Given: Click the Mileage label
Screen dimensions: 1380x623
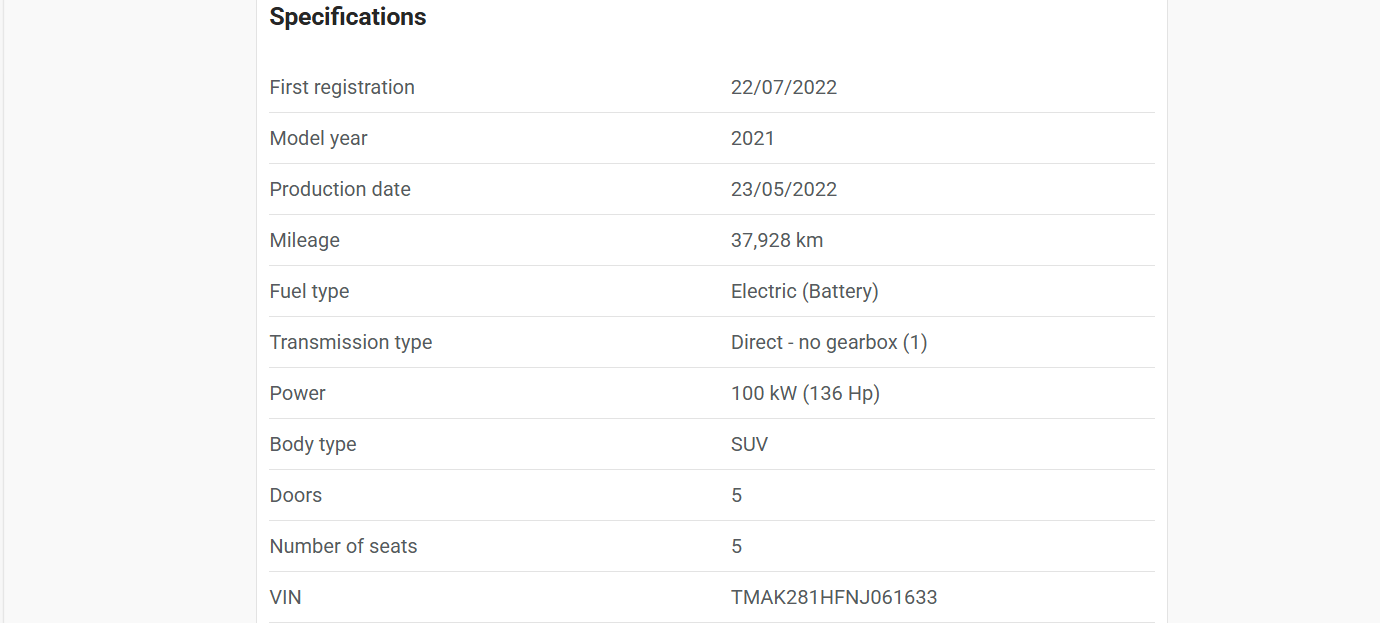Looking at the screenshot, I should [x=305, y=240].
